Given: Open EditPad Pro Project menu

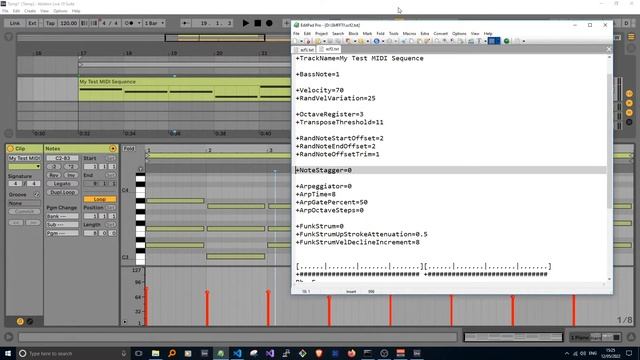Looking at the screenshot, I should point(321,33).
